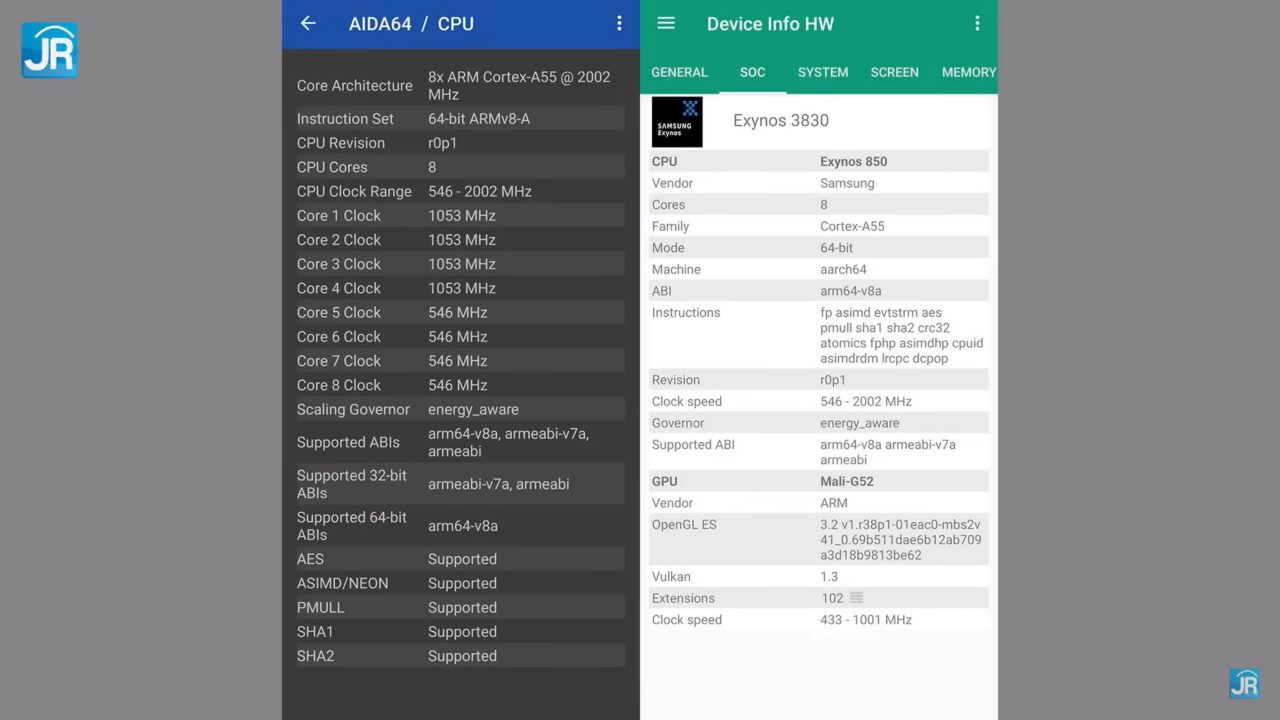Viewport: 1280px width, 720px height.
Task: Open Device Info HW three-dot menu
Action: (977, 24)
